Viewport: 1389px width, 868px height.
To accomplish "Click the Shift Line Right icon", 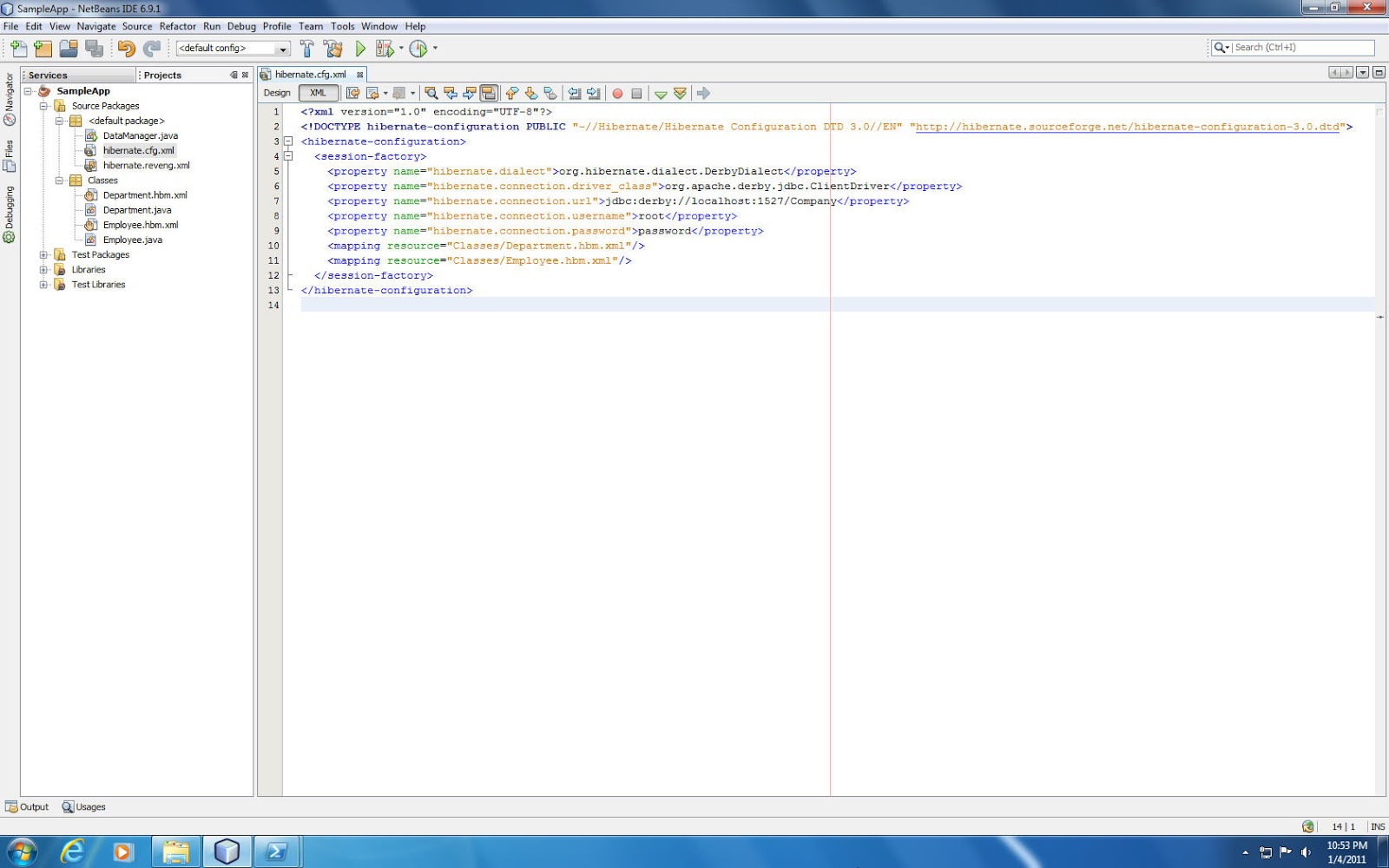I will tap(593, 93).
